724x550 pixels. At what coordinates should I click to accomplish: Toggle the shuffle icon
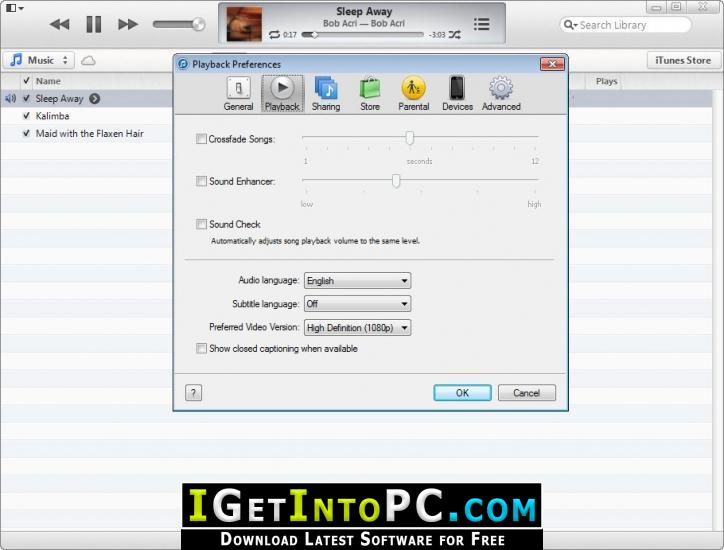(x=455, y=35)
